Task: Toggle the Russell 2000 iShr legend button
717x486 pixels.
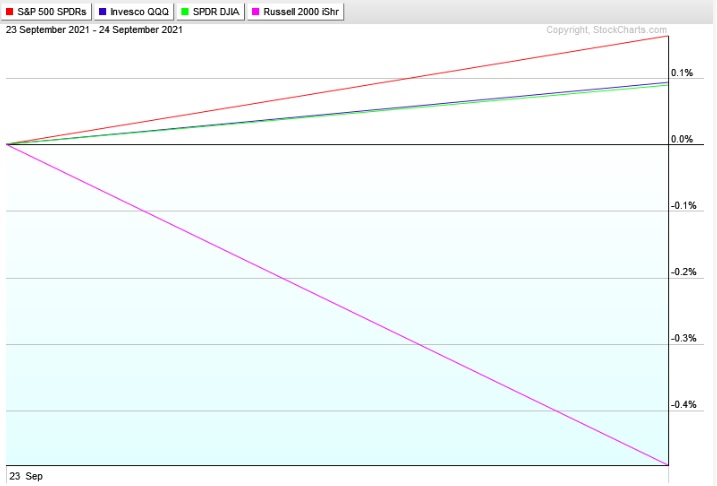Action: pyautogui.click(x=295, y=11)
